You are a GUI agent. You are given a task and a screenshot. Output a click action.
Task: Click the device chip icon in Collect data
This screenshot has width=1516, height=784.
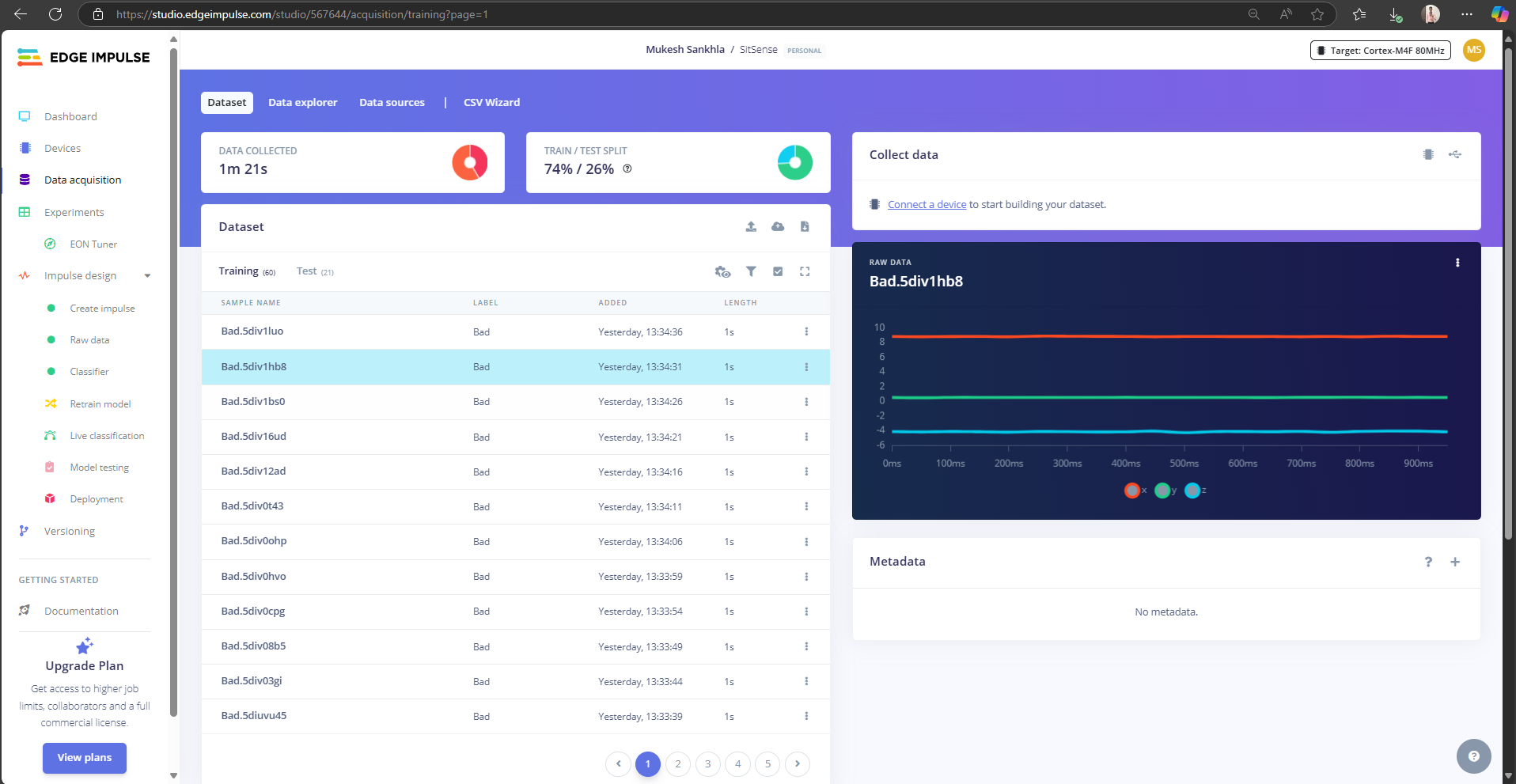pyautogui.click(x=1428, y=154)
